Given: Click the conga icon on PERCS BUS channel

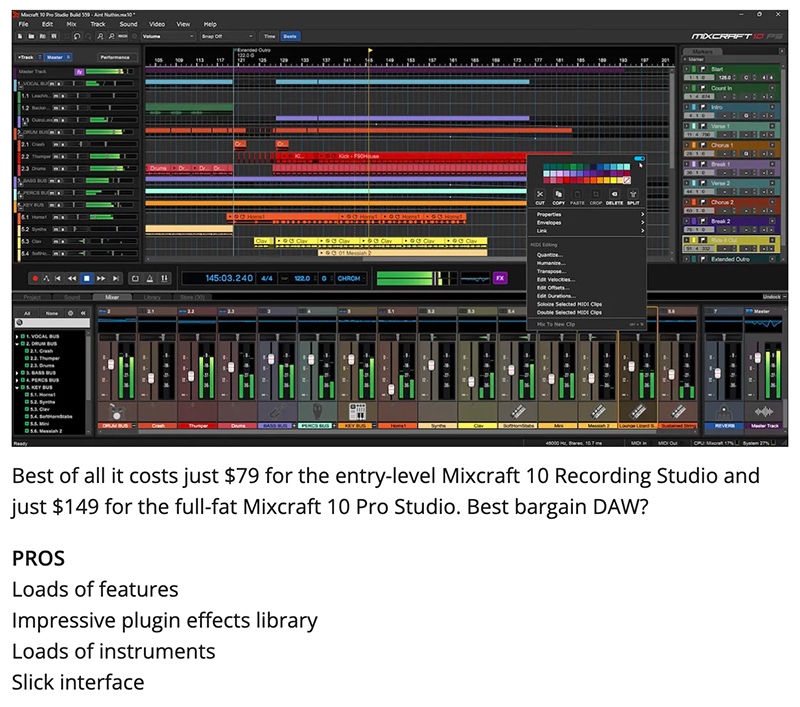Looking at the screenshot, I should [x=317, y=411].
